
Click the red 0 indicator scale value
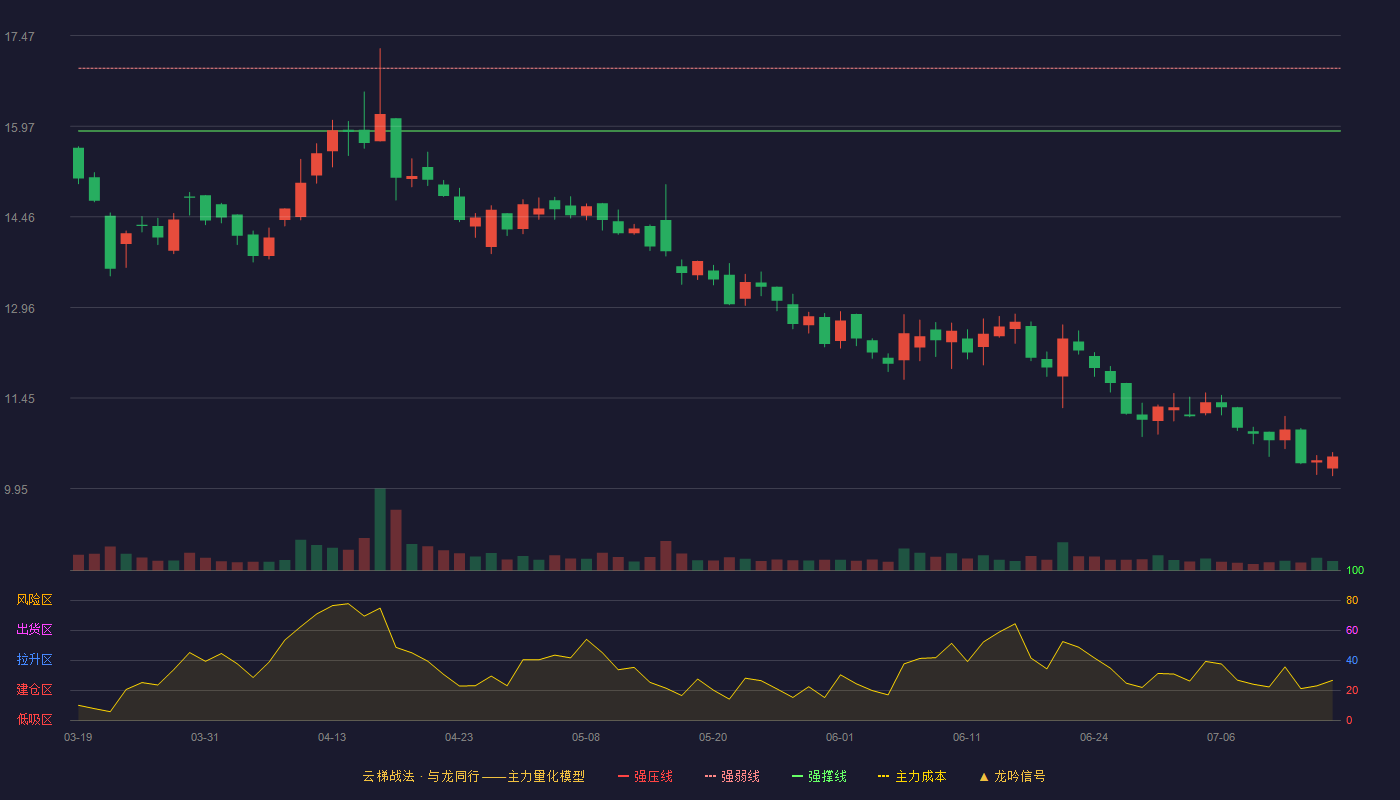[x=1349, y=721]
